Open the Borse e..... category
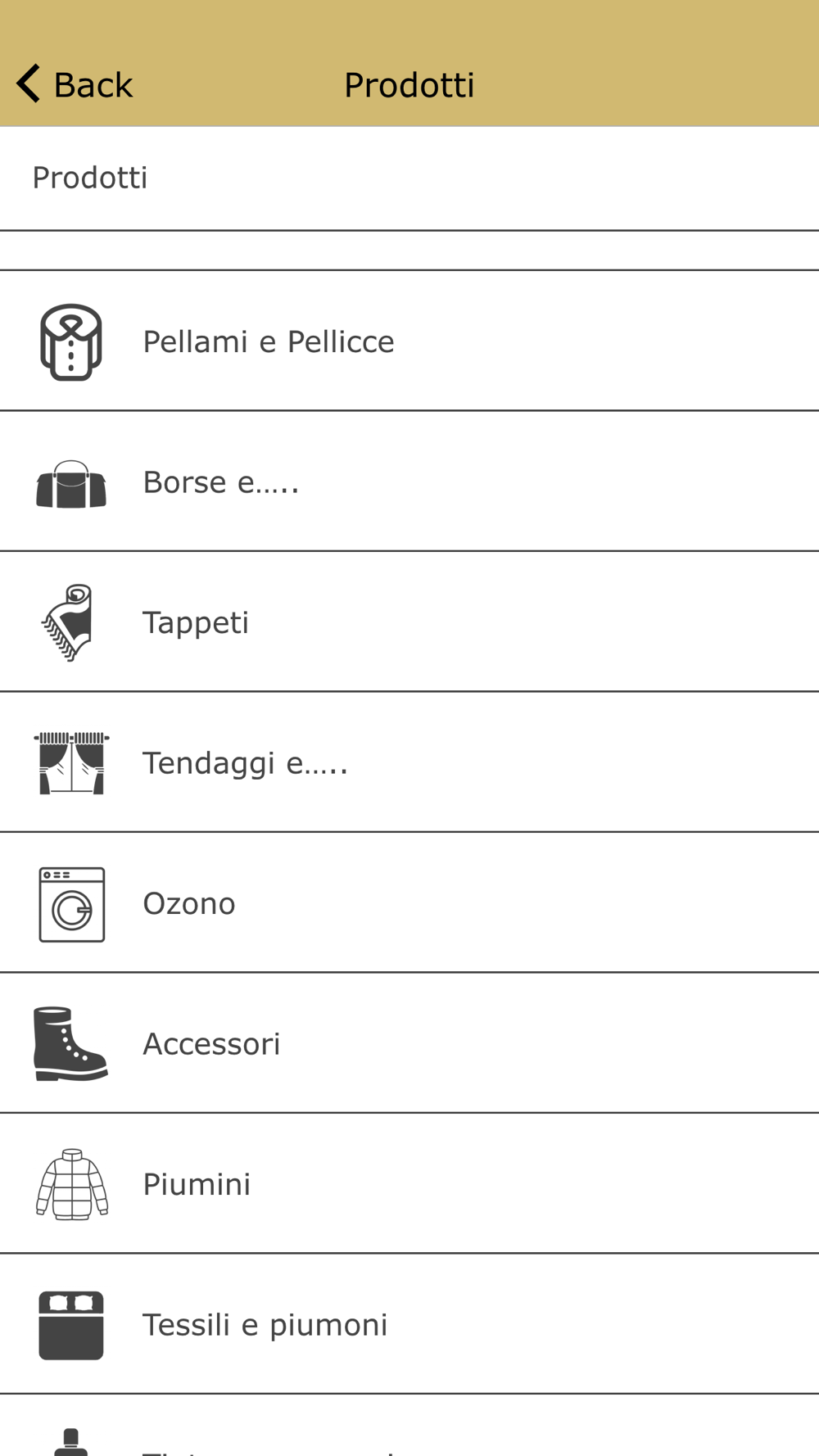The image size is (819, 1456). 221,482
